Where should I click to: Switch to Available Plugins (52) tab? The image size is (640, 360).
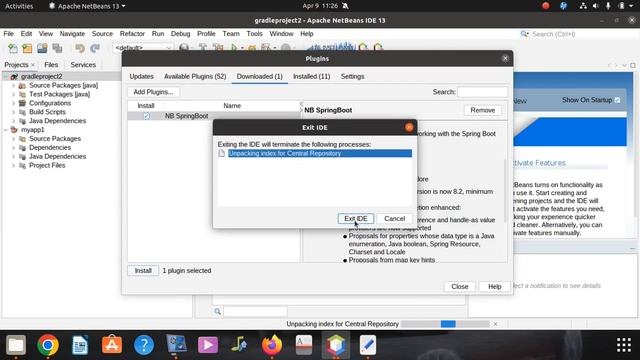coord(195,76)
